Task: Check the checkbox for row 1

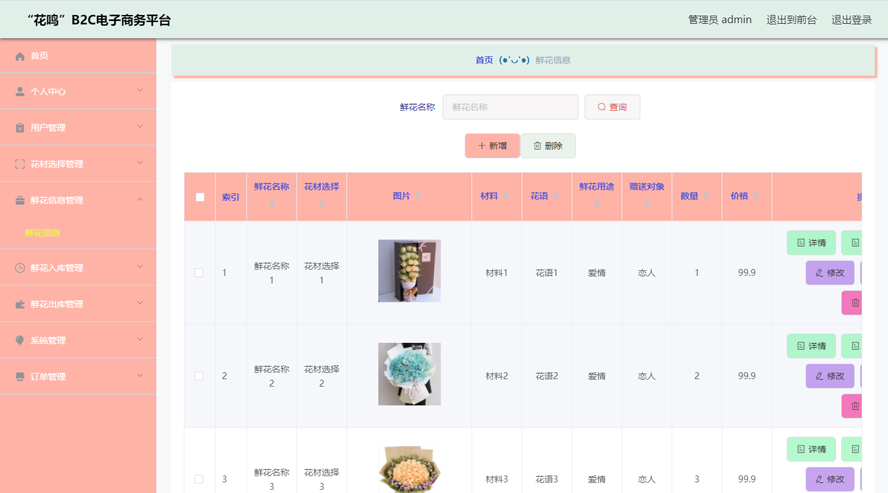Action: 199,273
